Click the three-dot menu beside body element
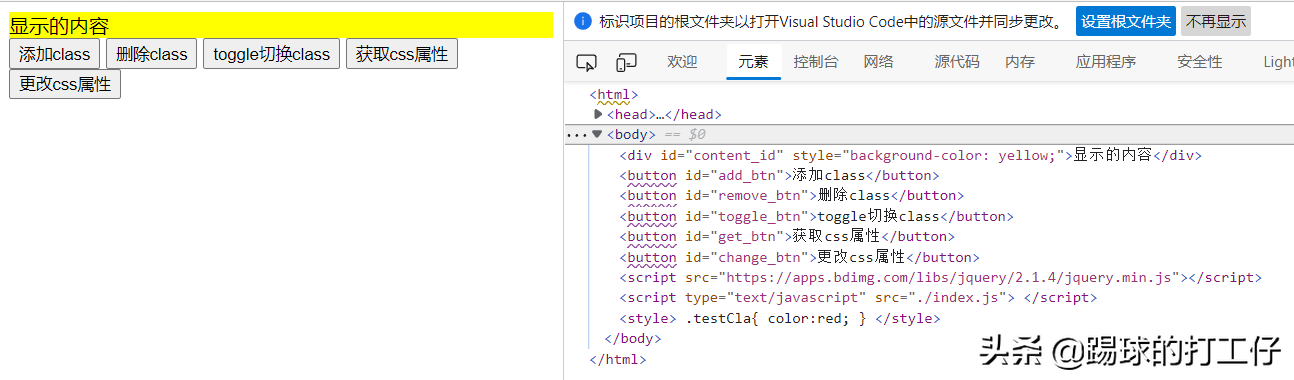1294x380 pixels. [577, 134]
